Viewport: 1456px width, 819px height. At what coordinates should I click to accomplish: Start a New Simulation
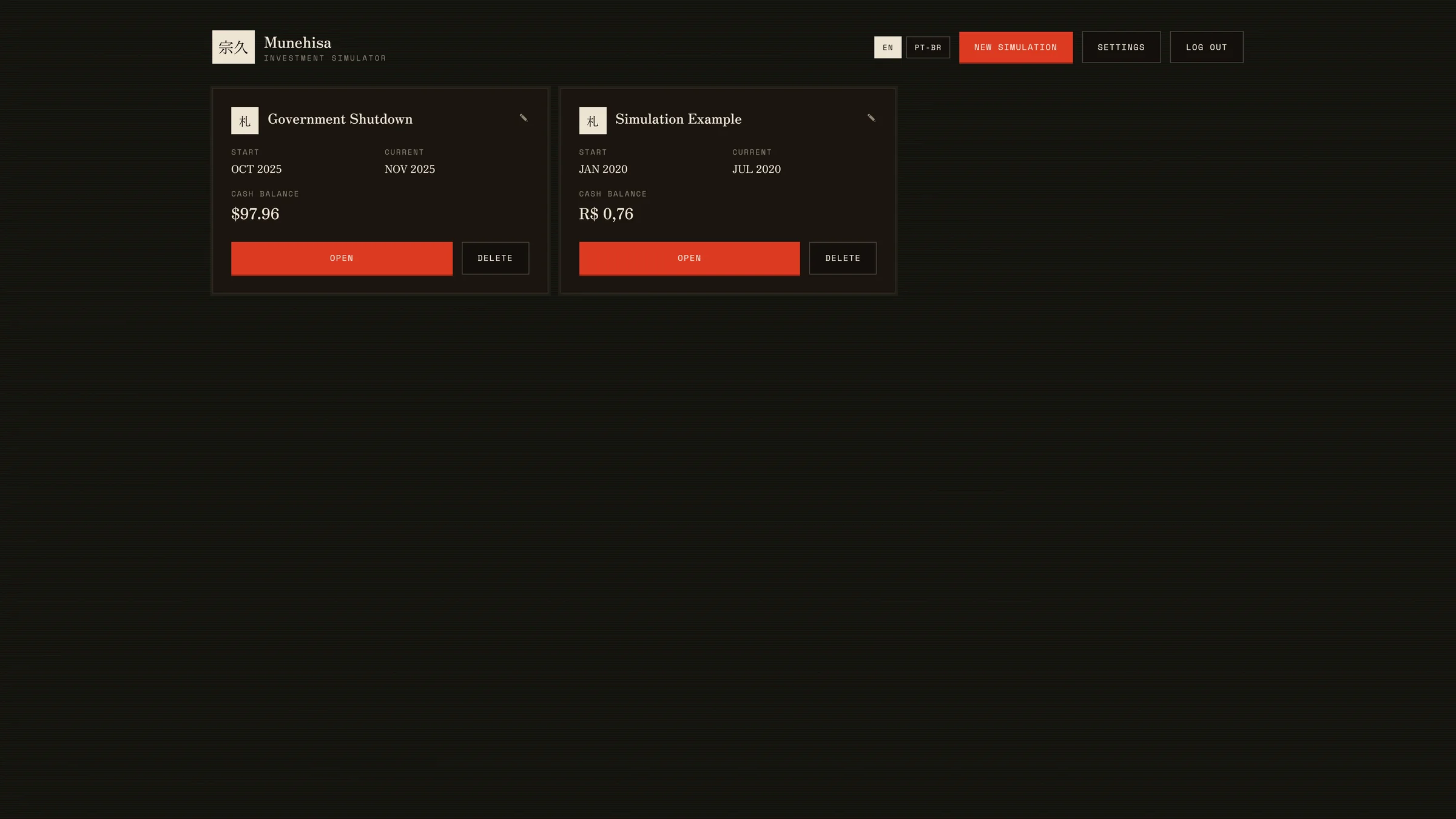pos(1016,47)
